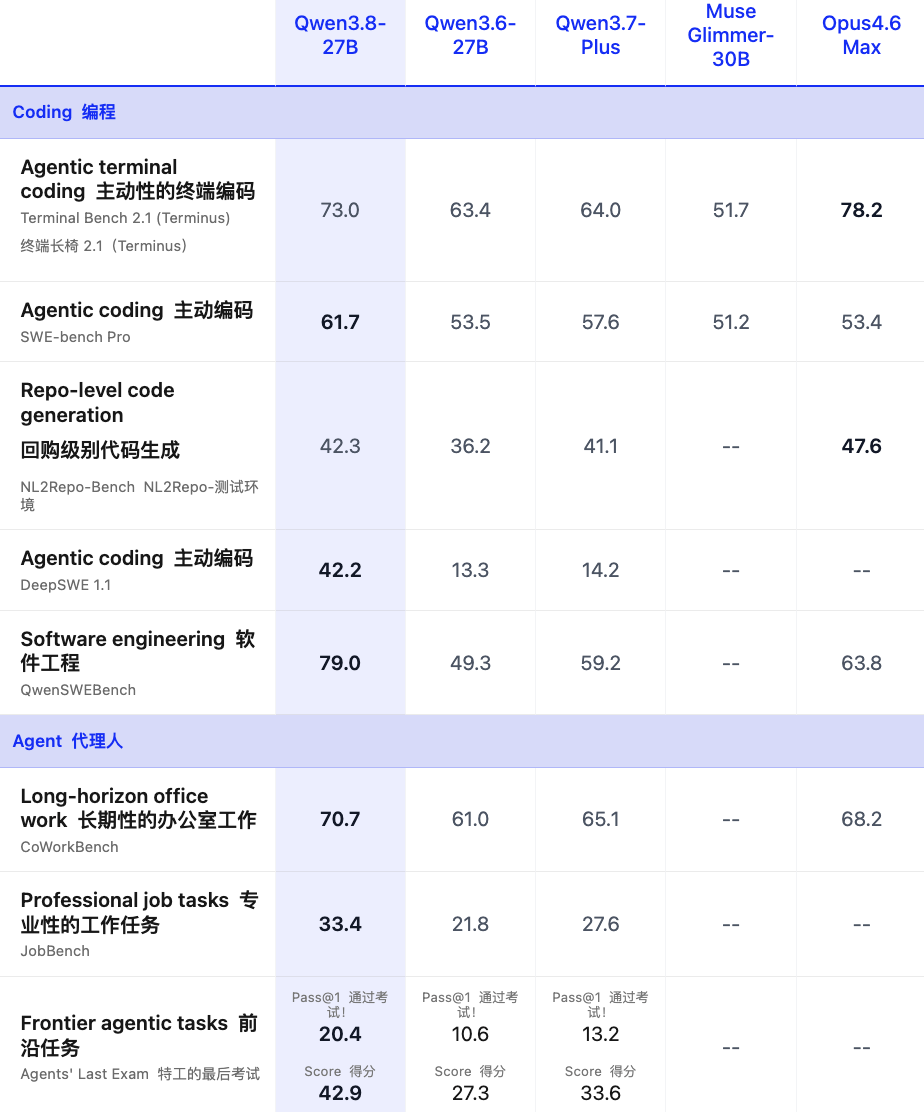Image resolution: width=924 pixels, height=1112 pixels.
Task: Click the Frontier agentic tasks row title
Action: pyautogui.click(x=139, y=1035)
